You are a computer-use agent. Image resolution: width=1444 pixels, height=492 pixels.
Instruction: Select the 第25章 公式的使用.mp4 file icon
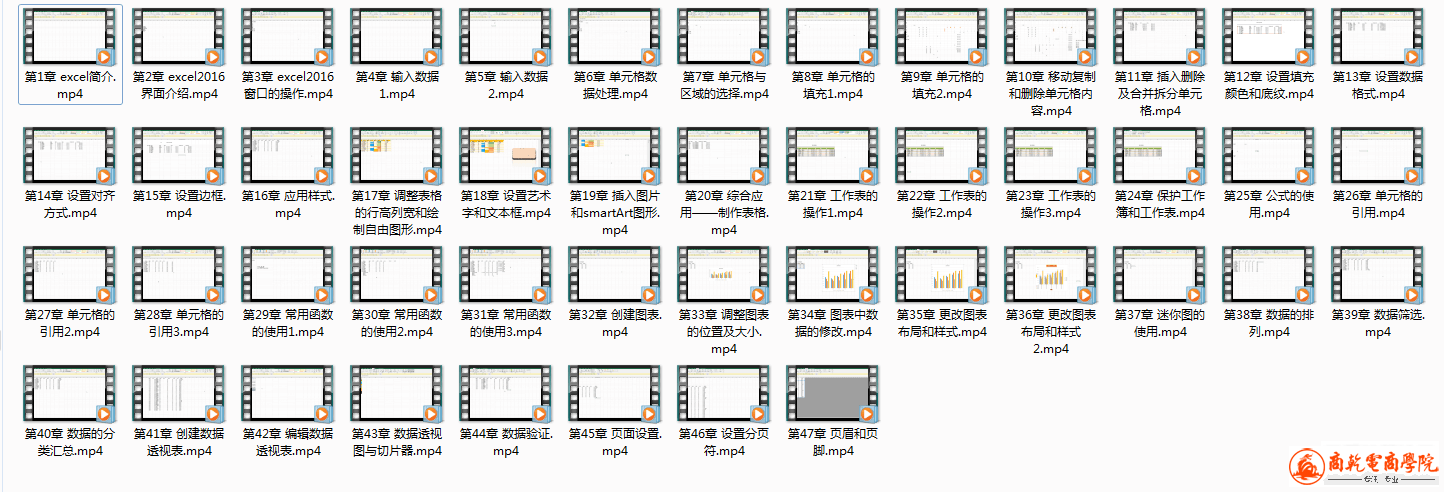coord(1269,156)
